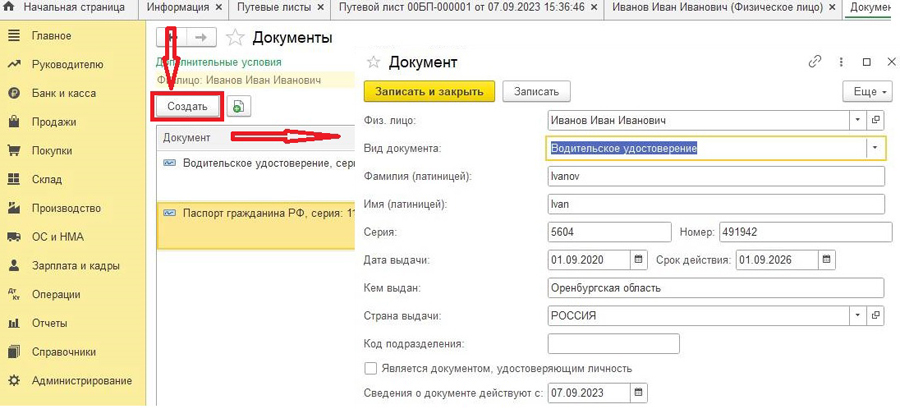Open the Отчеты bar chart icon
The width and height of the screenshot is (900, 409).
pyautogui.click(x=14, y=324)
